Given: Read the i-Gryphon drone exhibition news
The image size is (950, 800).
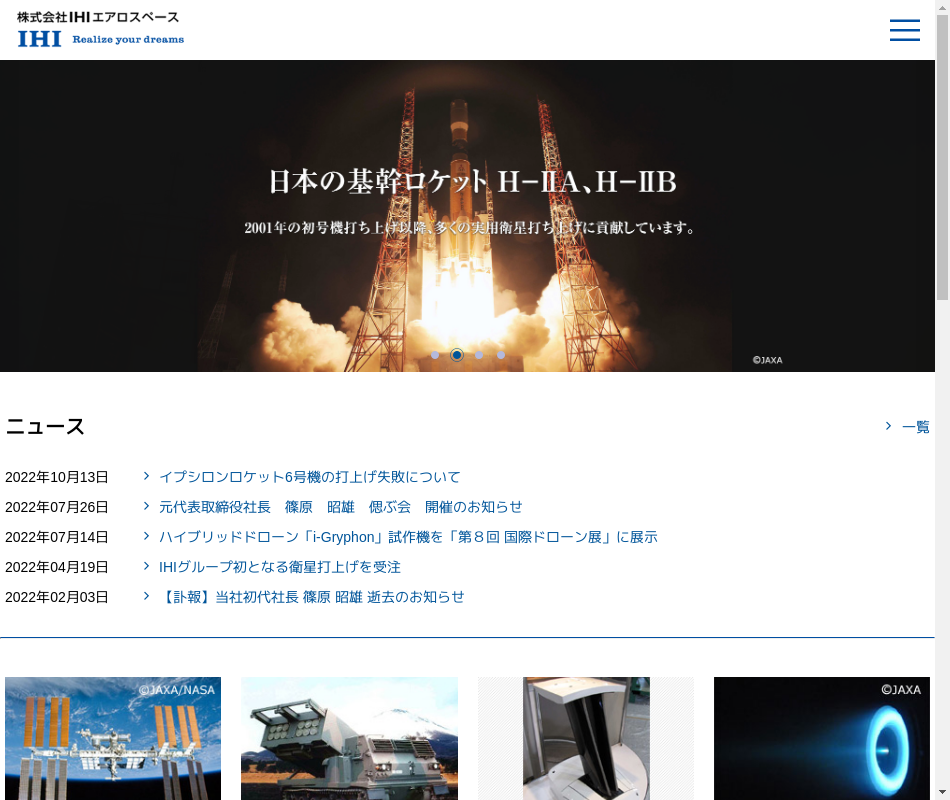Looking at the screenshot, I should [x=408, y=537].
